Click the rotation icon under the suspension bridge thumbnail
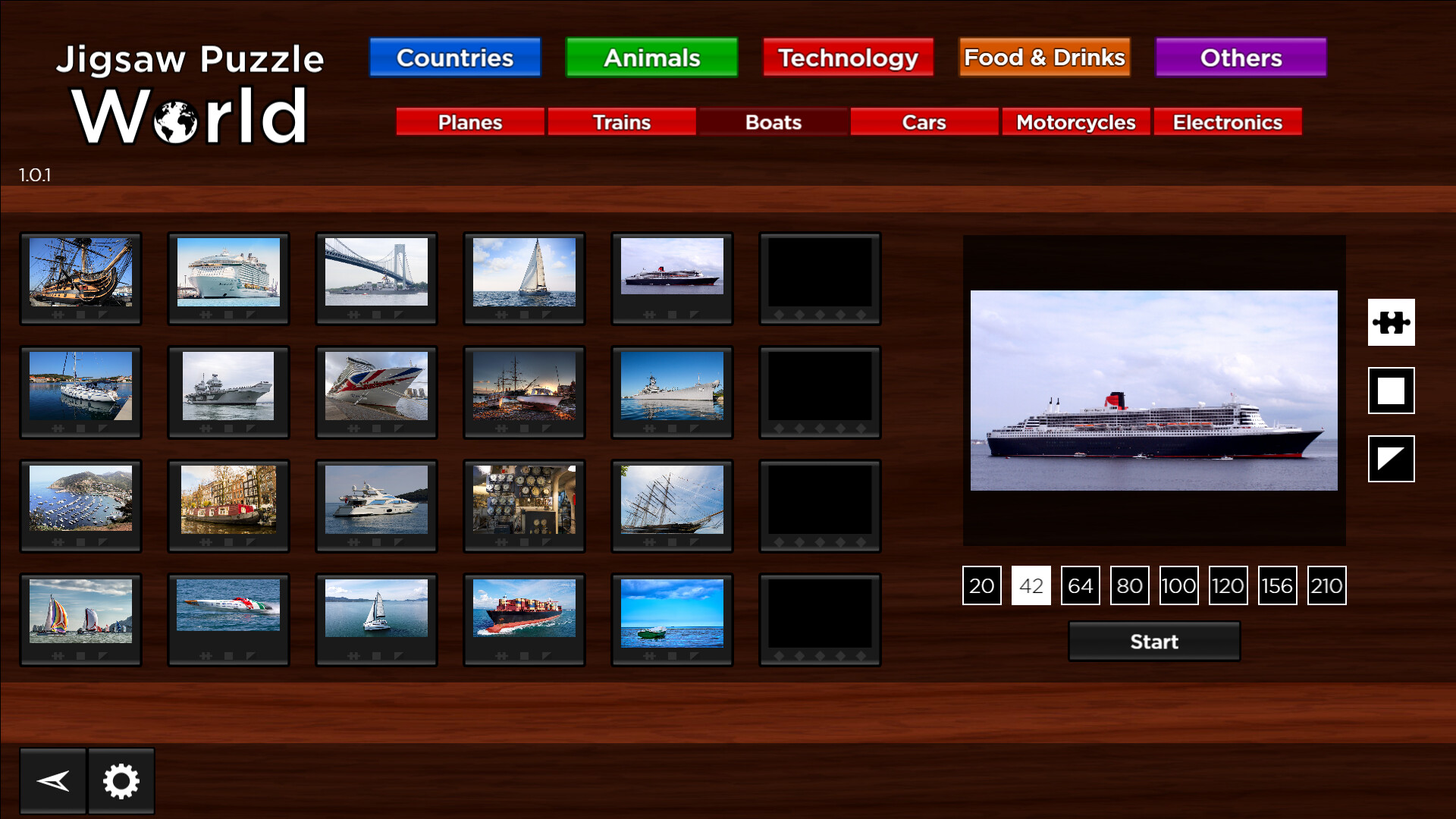1456x819 pixels. 398,315
